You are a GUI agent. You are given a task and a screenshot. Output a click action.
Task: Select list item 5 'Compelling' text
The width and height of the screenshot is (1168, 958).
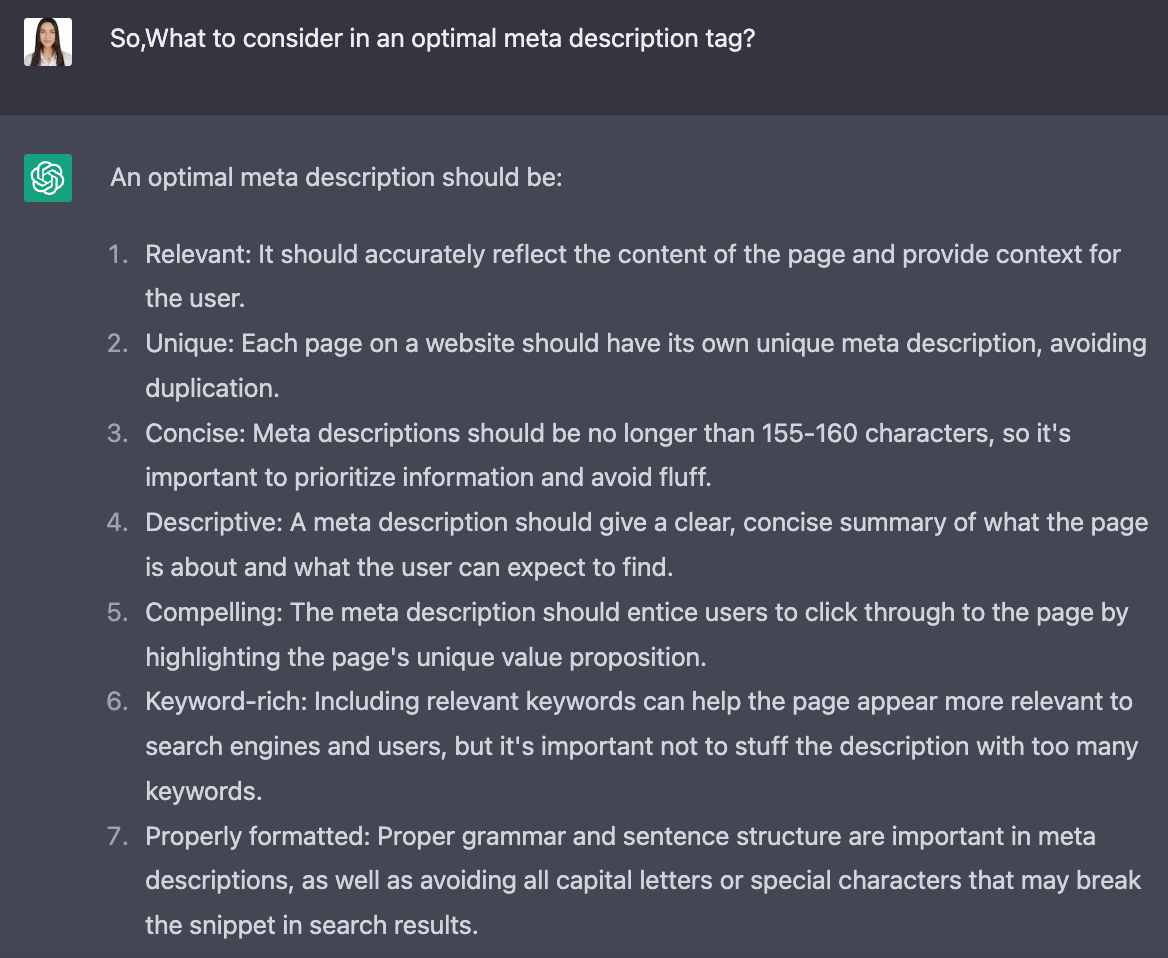[x=637, y=635]
